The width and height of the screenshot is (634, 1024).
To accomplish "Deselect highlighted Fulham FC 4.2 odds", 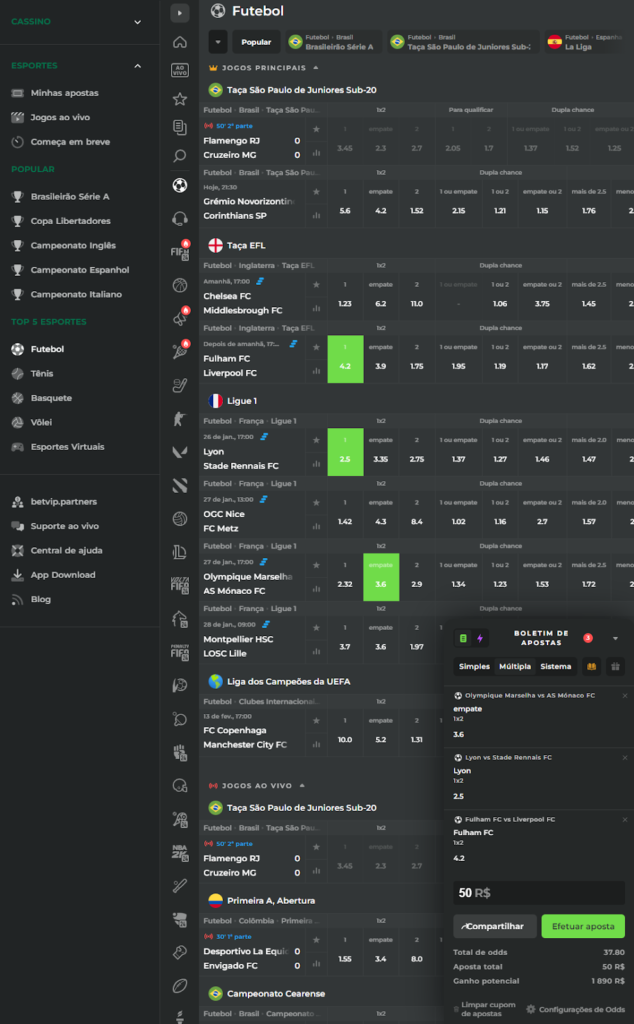I will point(345,359).
